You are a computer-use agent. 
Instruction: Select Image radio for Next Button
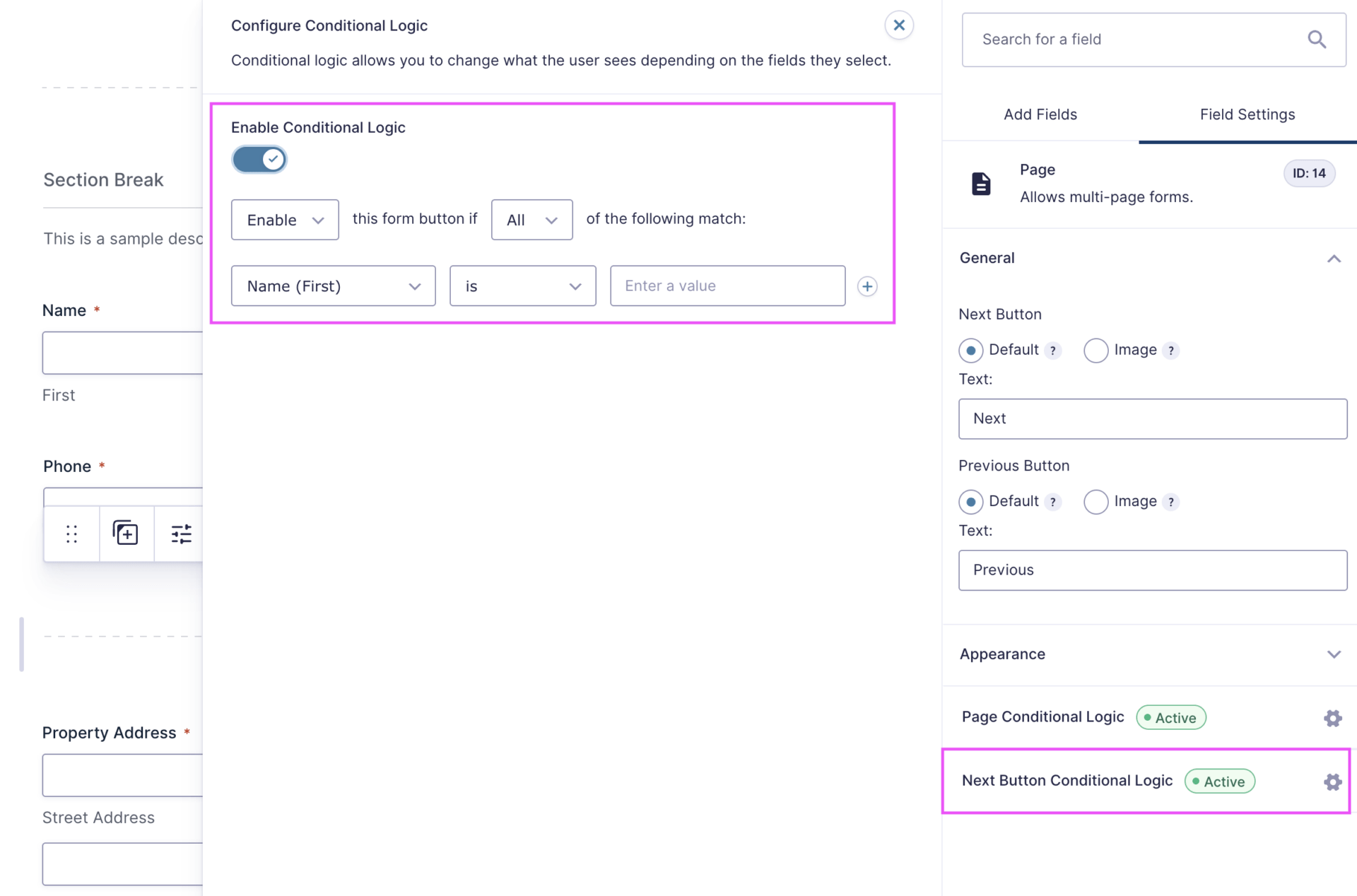1095,350
